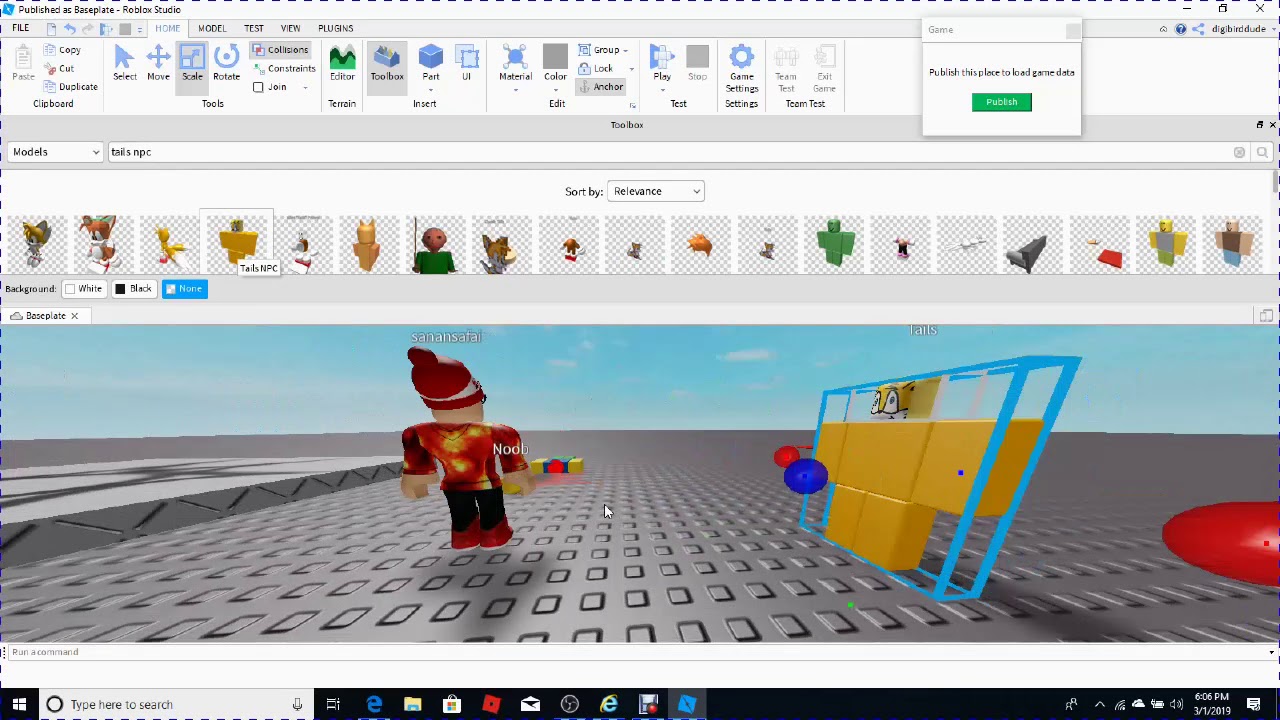Select the Baldi character model thumbnail
Screen dimensions: 1280x720
(435, 244)
